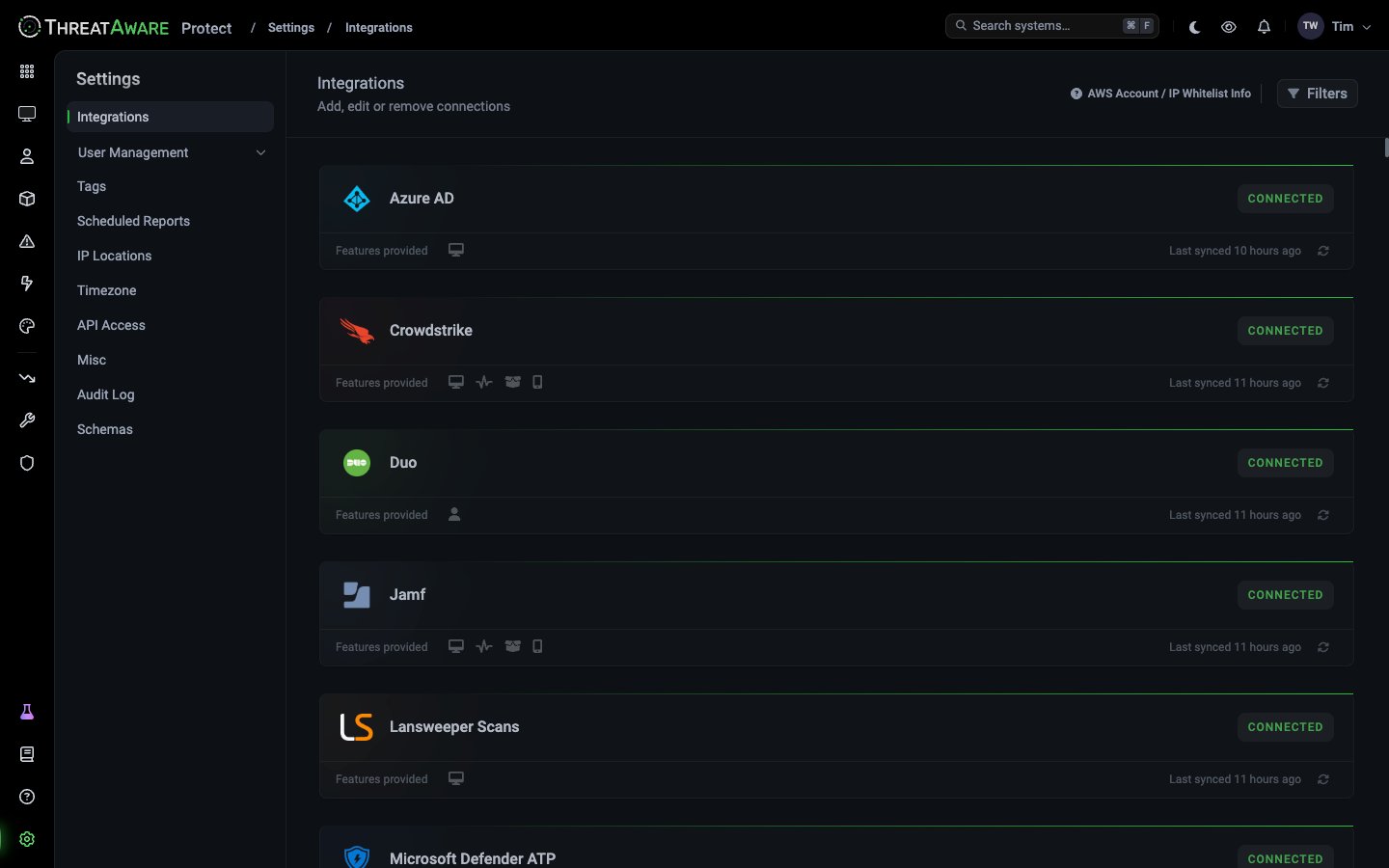Open the wrench tools icon in left rail
The height and width of the screenshot is (868, 1389).
(27, 420)
